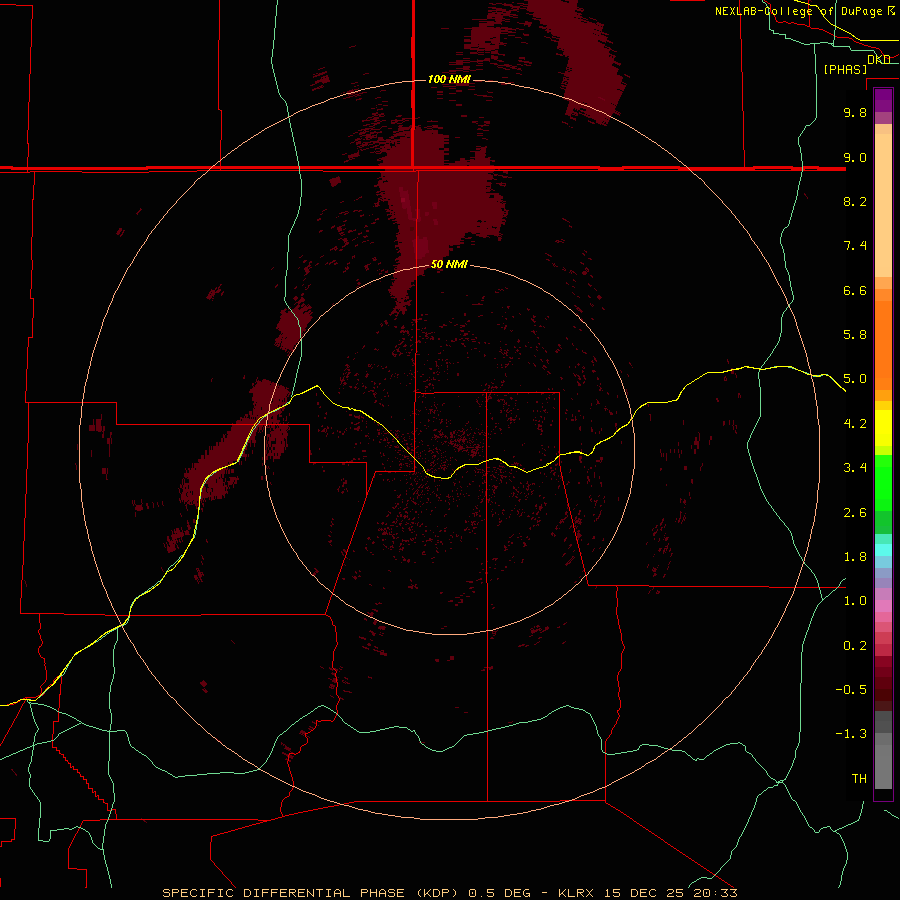Click the 5.0 scale value
This screenshot has height=900, width=900.
(x=855, y=379)
